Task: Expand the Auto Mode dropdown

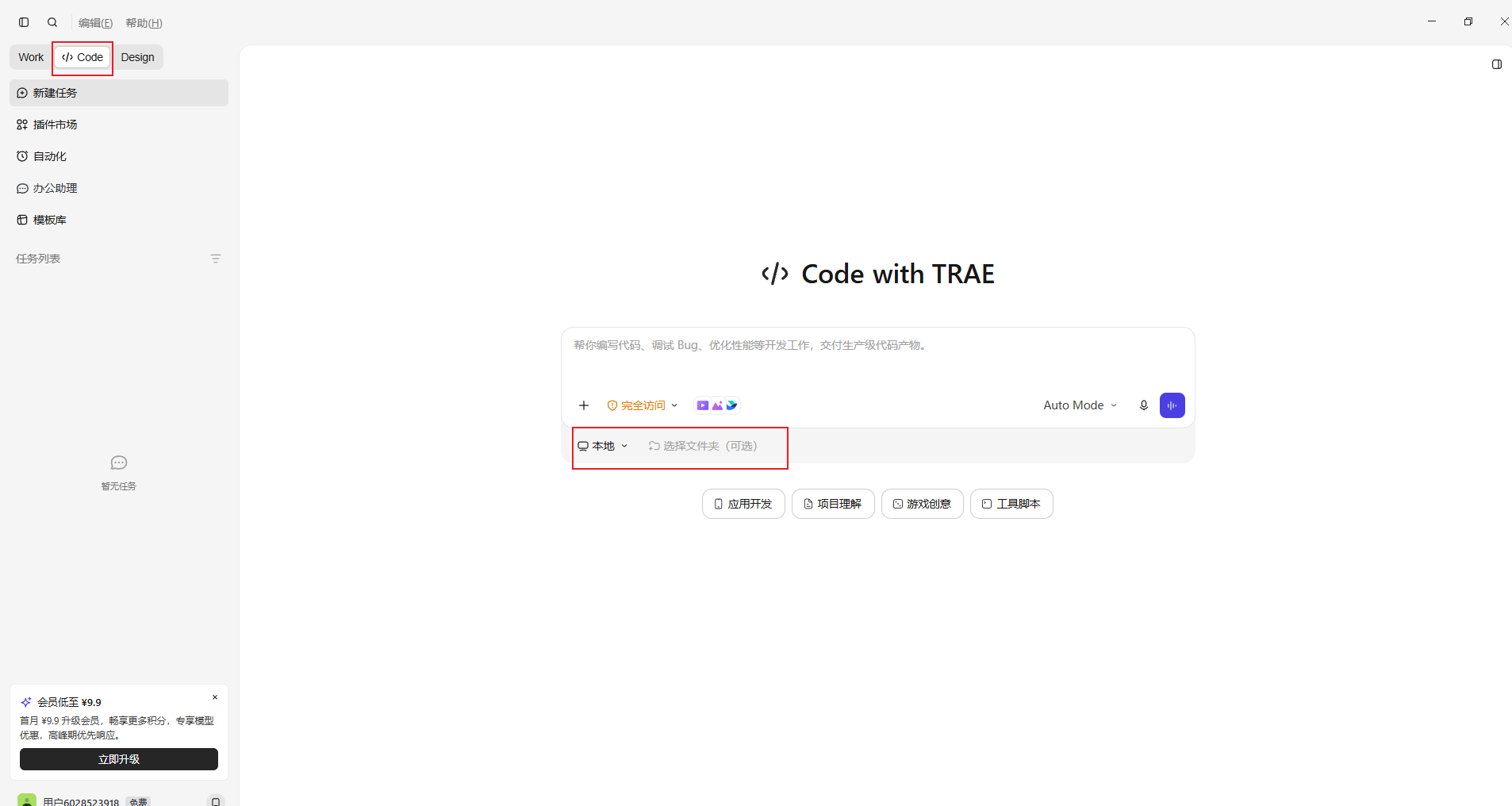Action: [x=1080, y=405]
